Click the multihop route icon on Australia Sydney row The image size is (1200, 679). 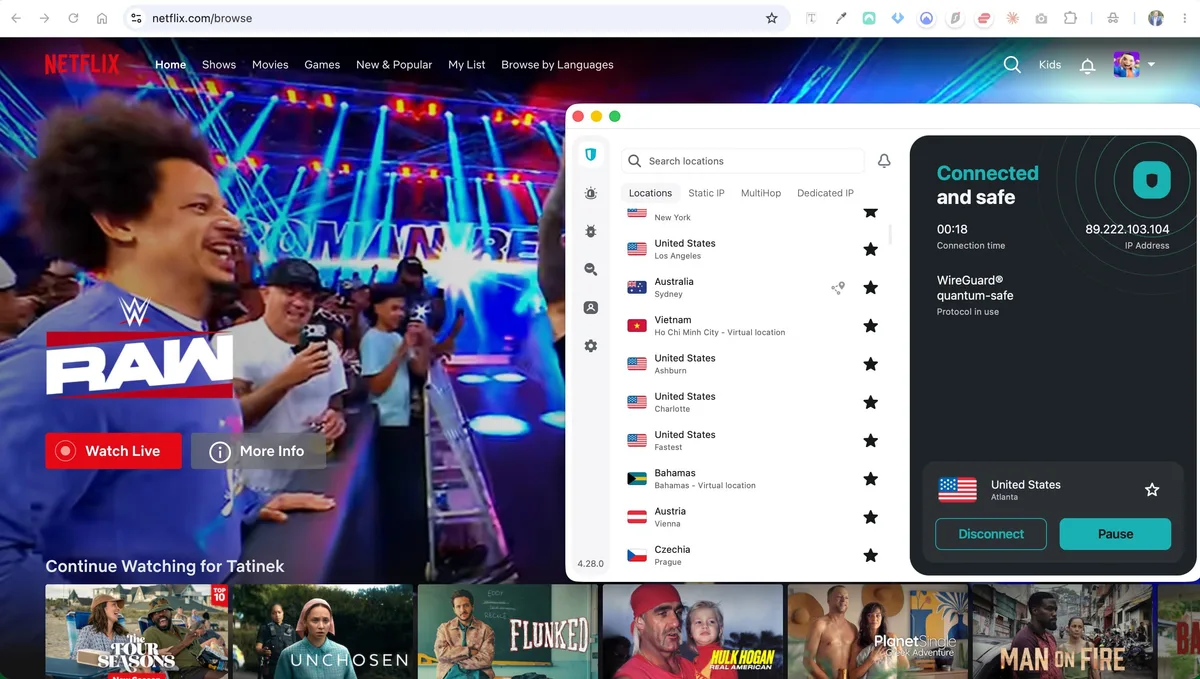point(838,288)
